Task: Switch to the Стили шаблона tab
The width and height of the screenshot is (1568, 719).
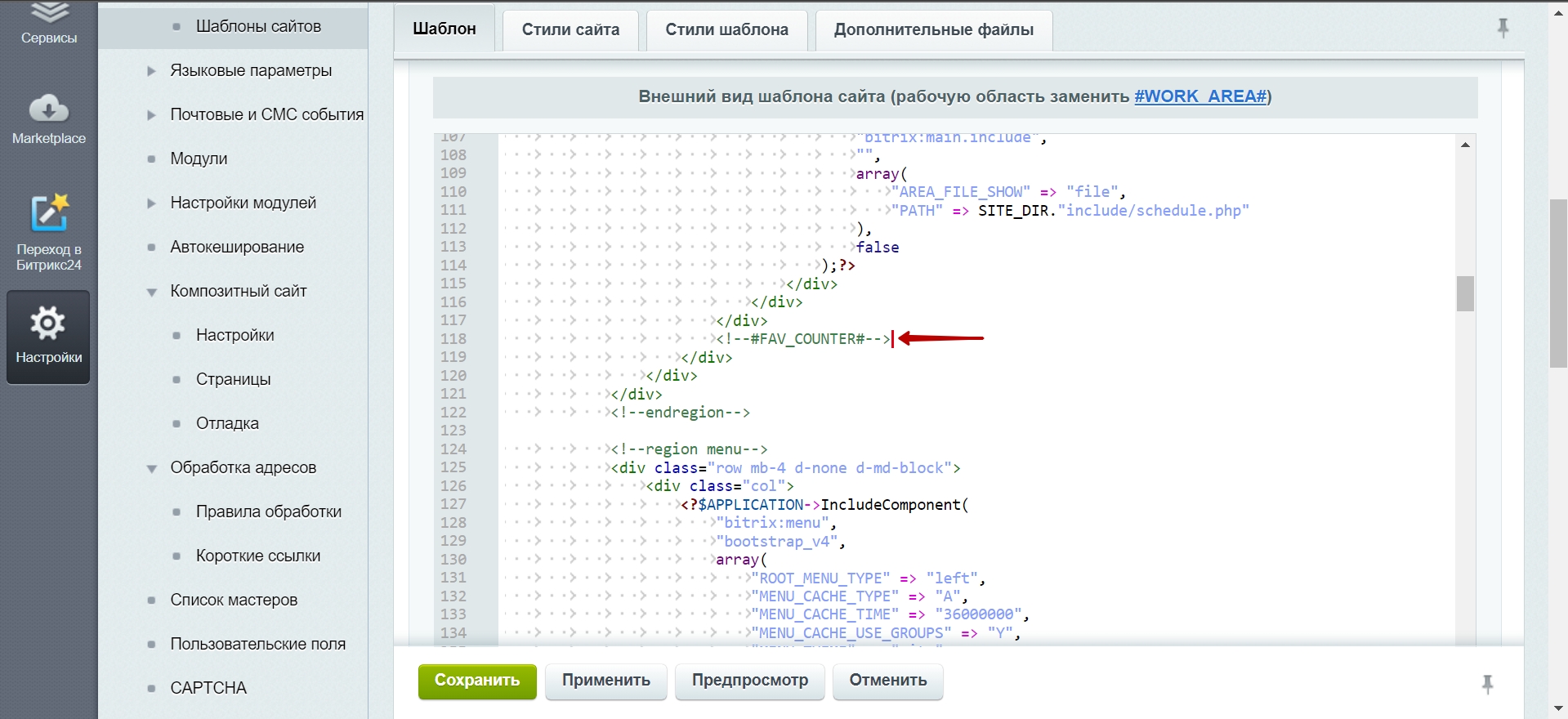Action: [726, 29]
